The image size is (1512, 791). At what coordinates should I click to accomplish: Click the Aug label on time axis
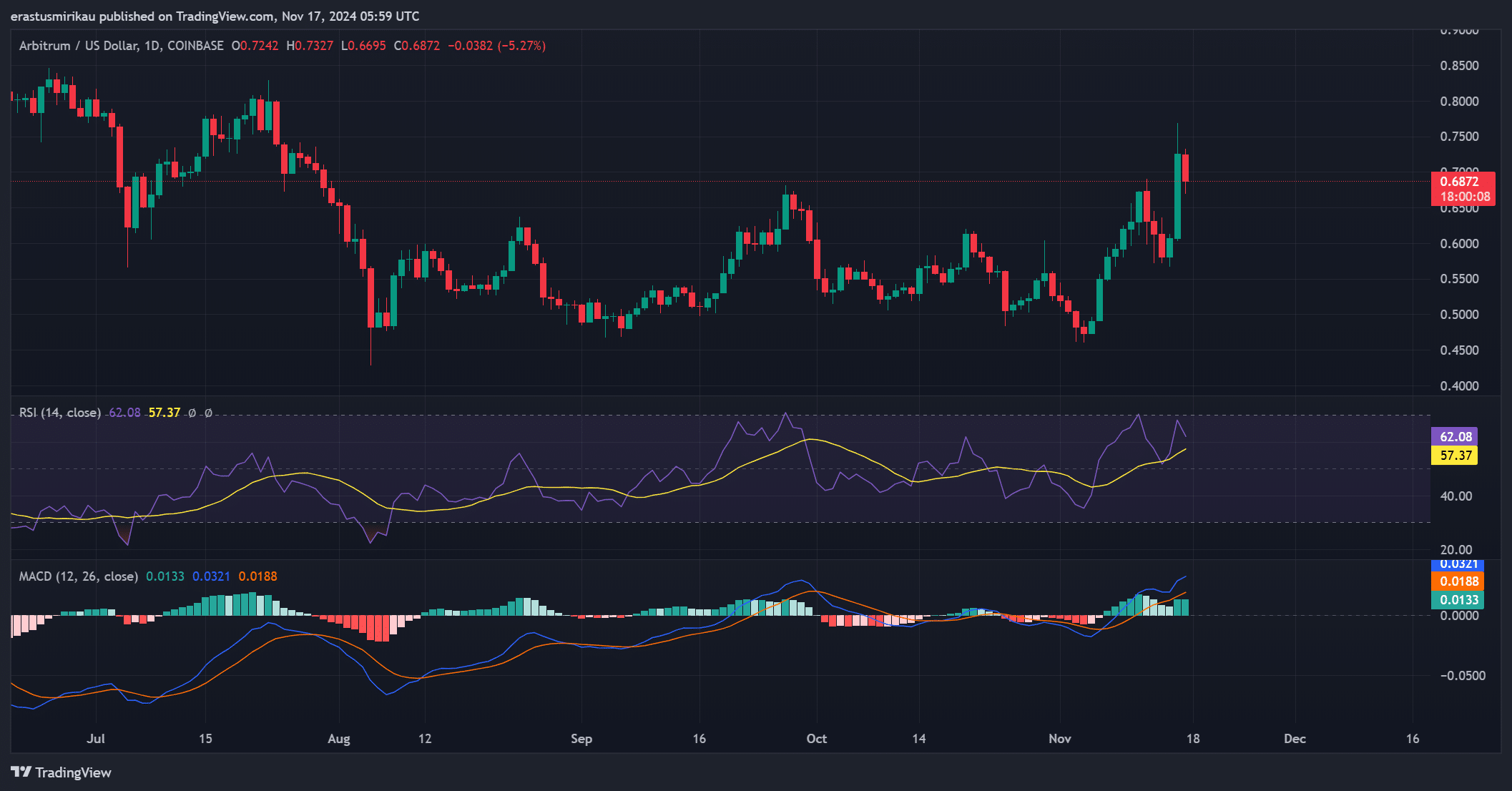tap(338, 739)
